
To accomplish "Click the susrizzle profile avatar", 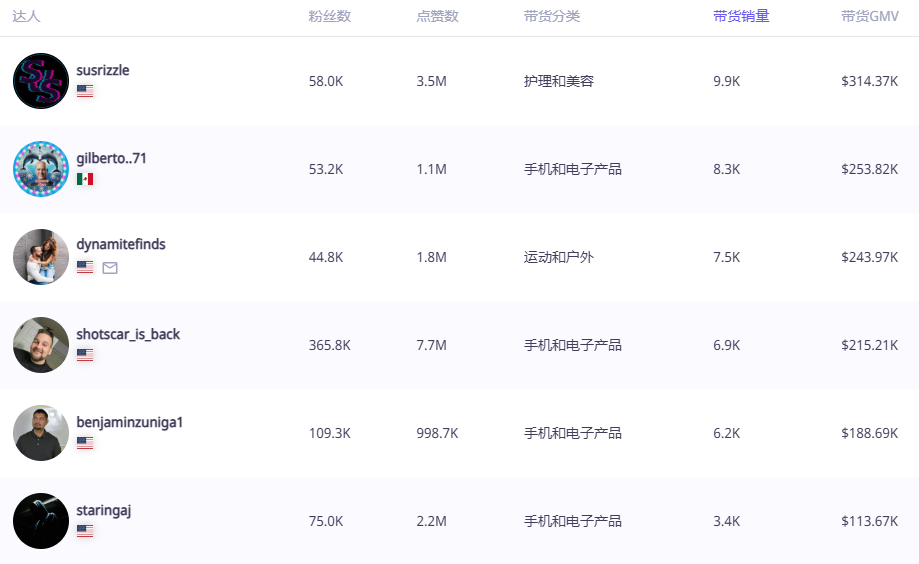I will point(41,81).
